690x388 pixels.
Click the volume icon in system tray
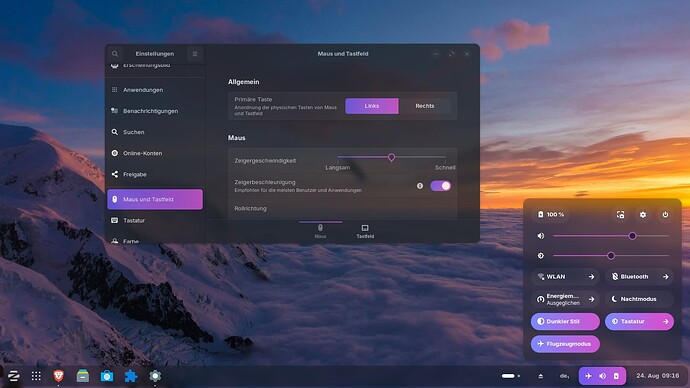click(602, 376)
